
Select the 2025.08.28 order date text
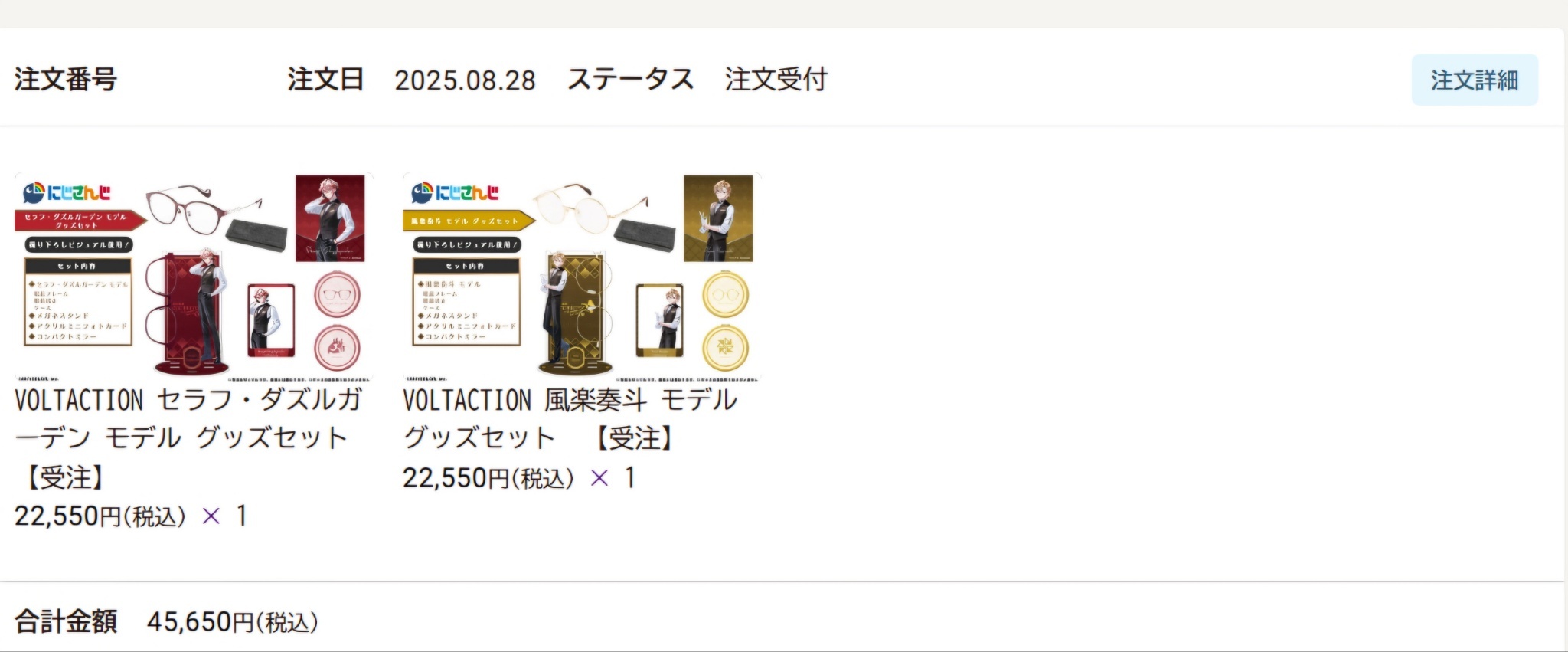click(x=465, y=80)
